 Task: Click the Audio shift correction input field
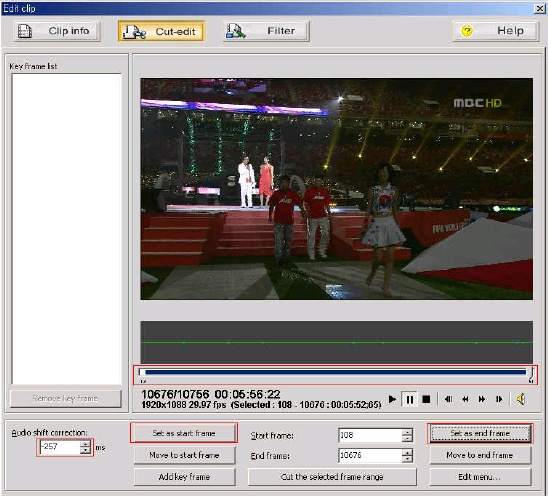pos(60,447)
